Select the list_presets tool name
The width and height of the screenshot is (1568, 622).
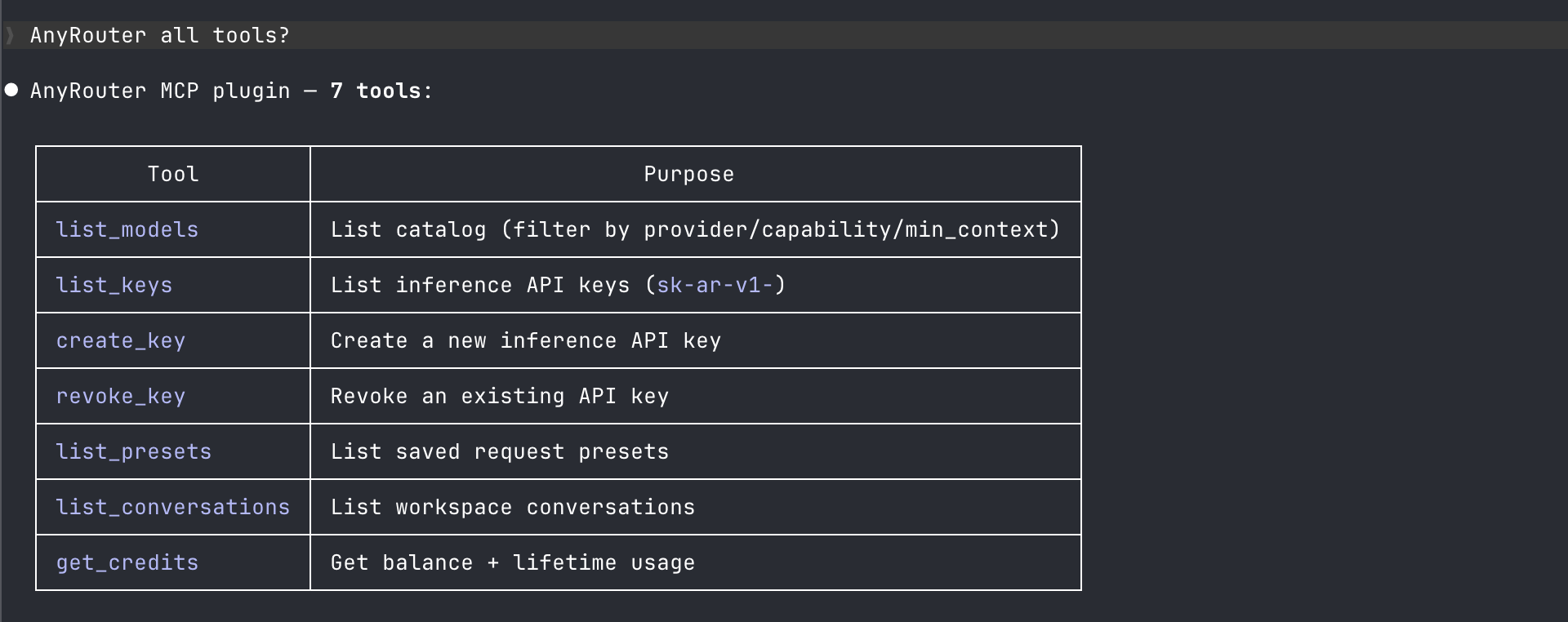pos(134,451)
